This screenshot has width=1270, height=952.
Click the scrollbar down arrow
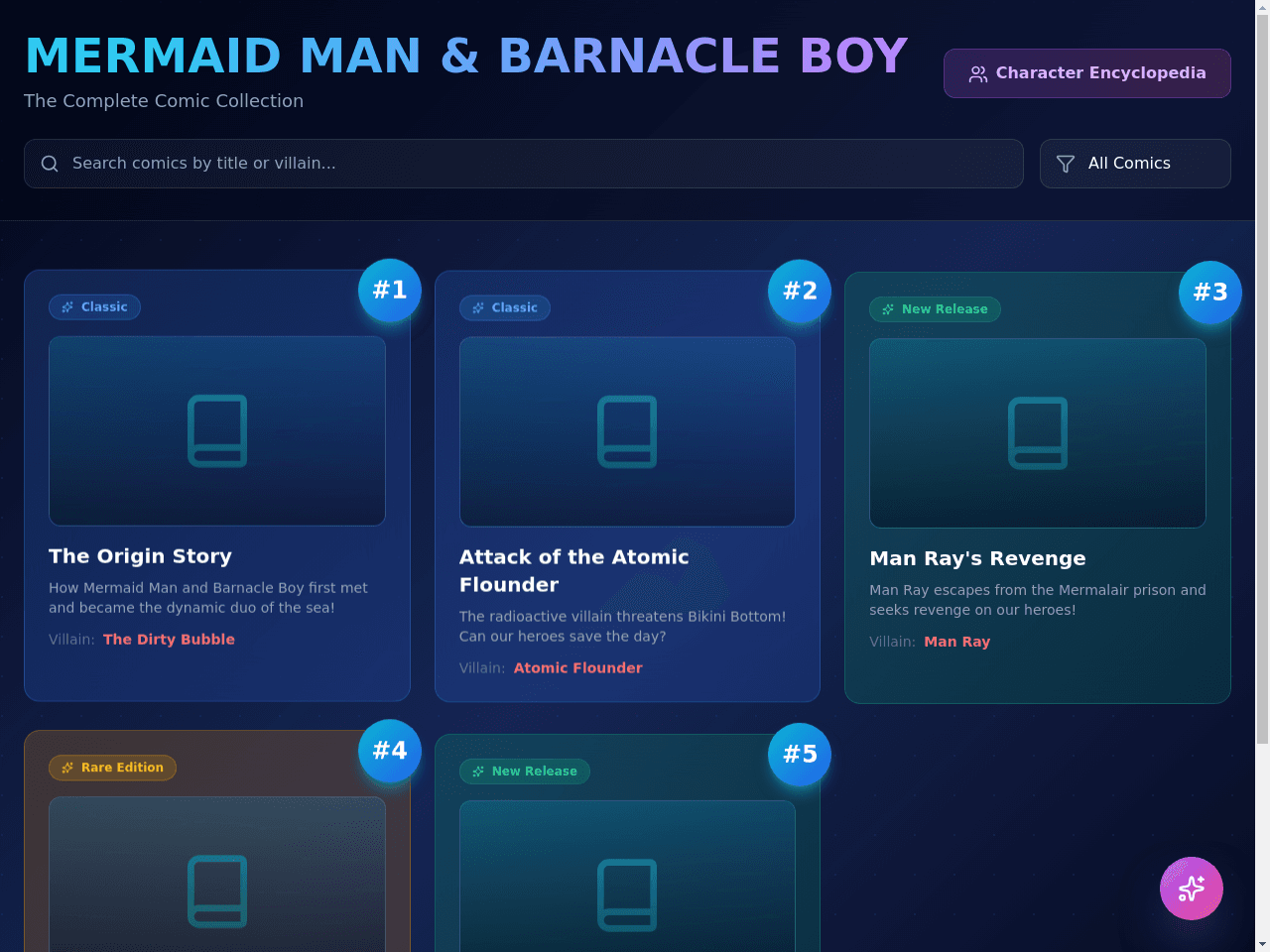point(1262,944)
